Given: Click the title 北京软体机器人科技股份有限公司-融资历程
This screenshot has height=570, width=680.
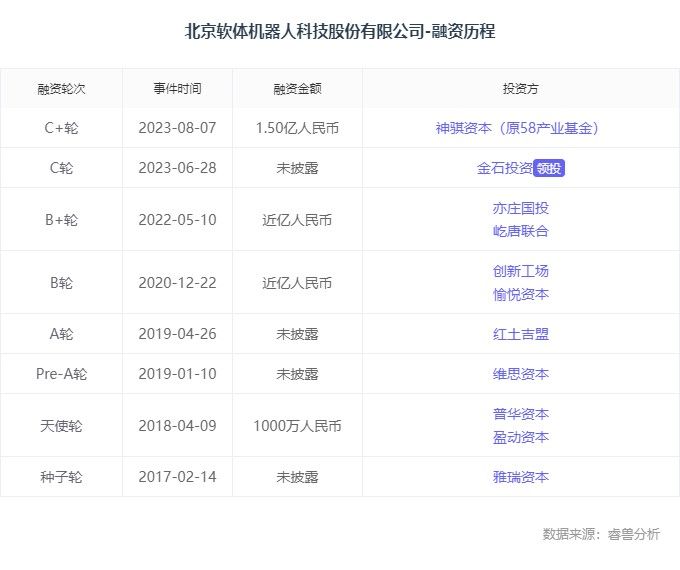Looking at the screenshot, I should (x=340, y=31).
